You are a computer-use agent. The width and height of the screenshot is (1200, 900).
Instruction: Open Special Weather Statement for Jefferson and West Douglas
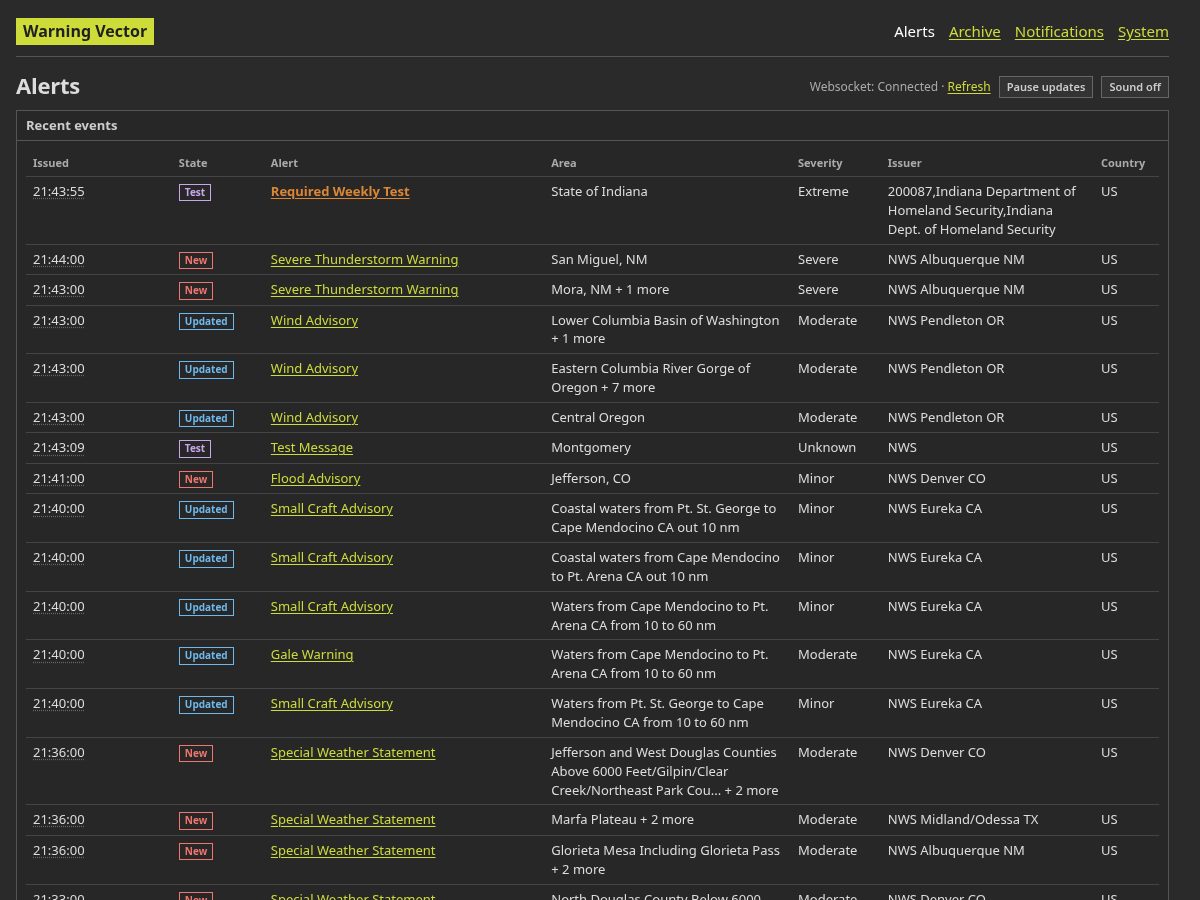click(x=353, y=753)
